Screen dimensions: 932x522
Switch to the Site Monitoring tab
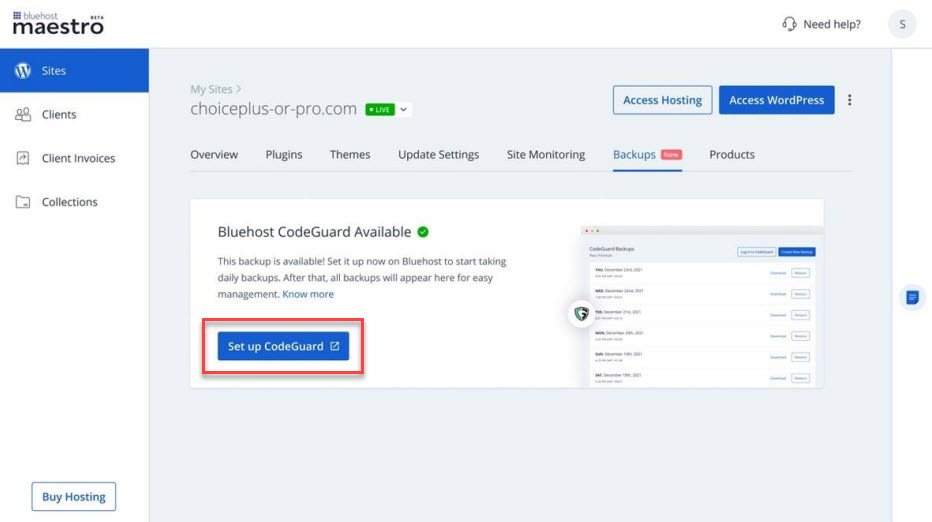[546, 155]
